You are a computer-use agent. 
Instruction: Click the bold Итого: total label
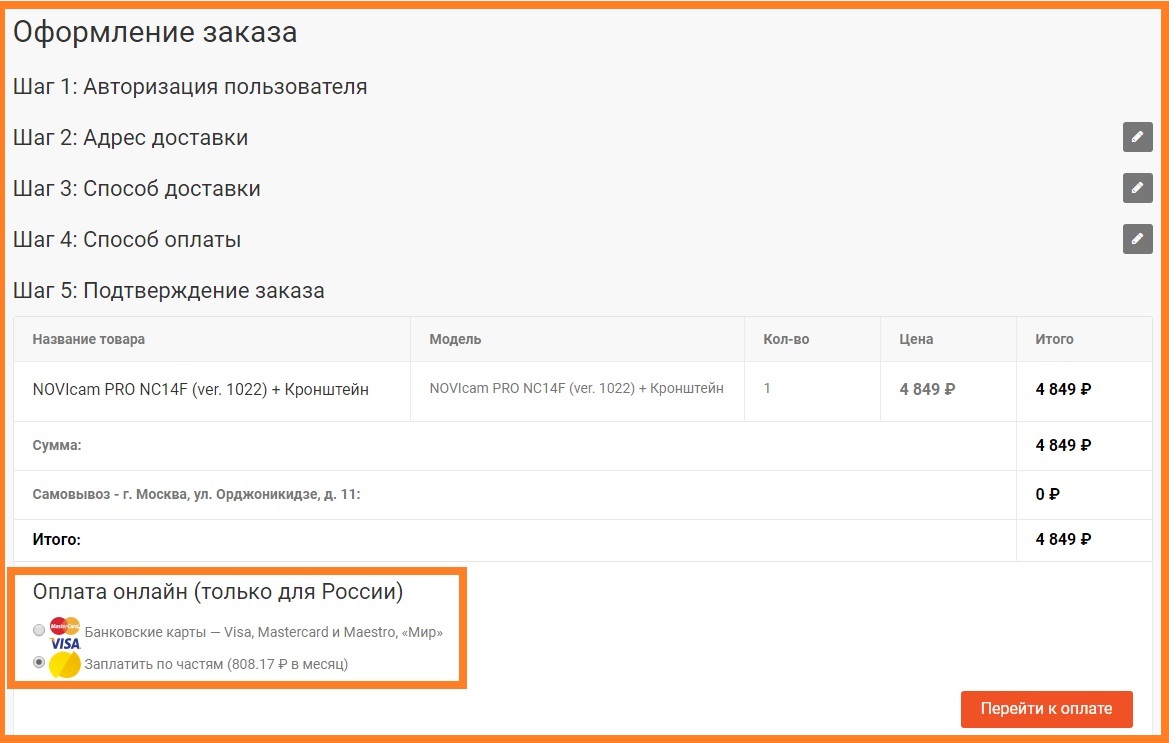tap(57, 540)
